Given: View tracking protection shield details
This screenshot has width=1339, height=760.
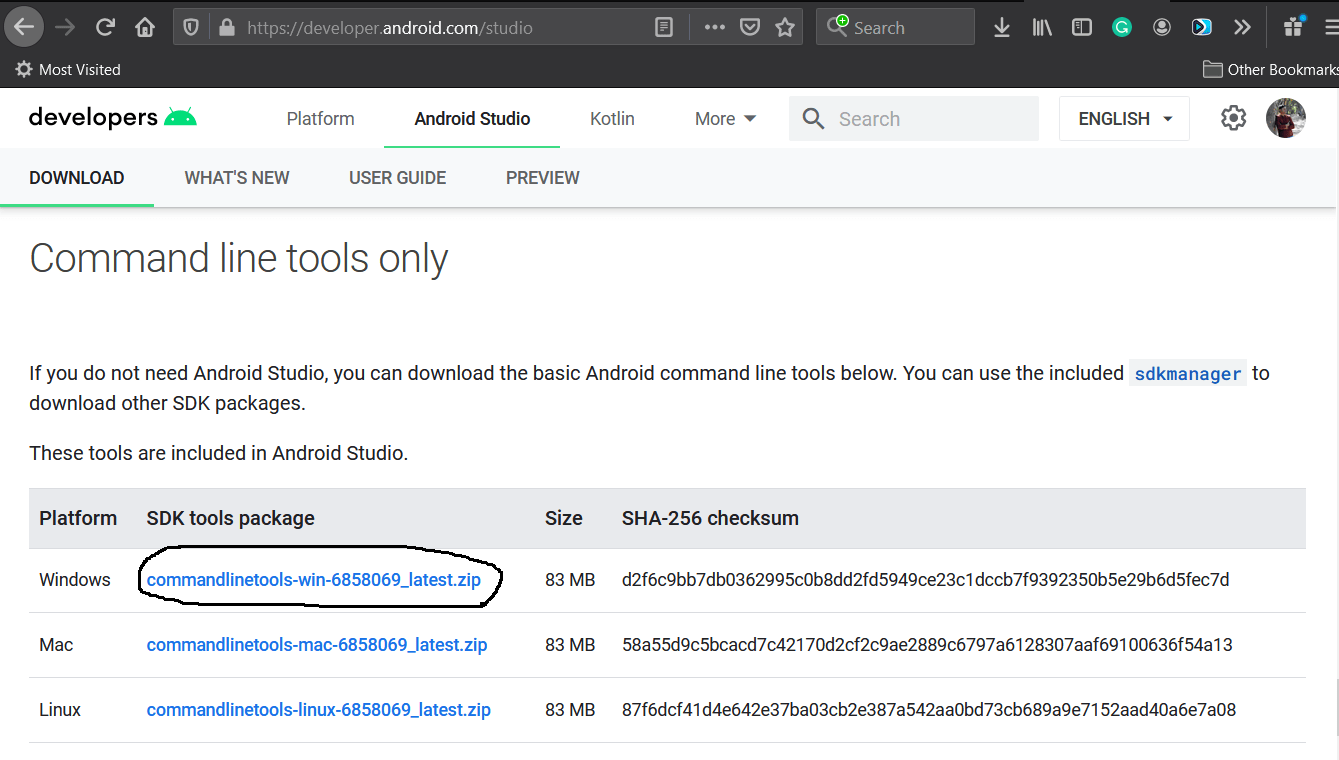Looking at the screenshot, I should point(190,27).
